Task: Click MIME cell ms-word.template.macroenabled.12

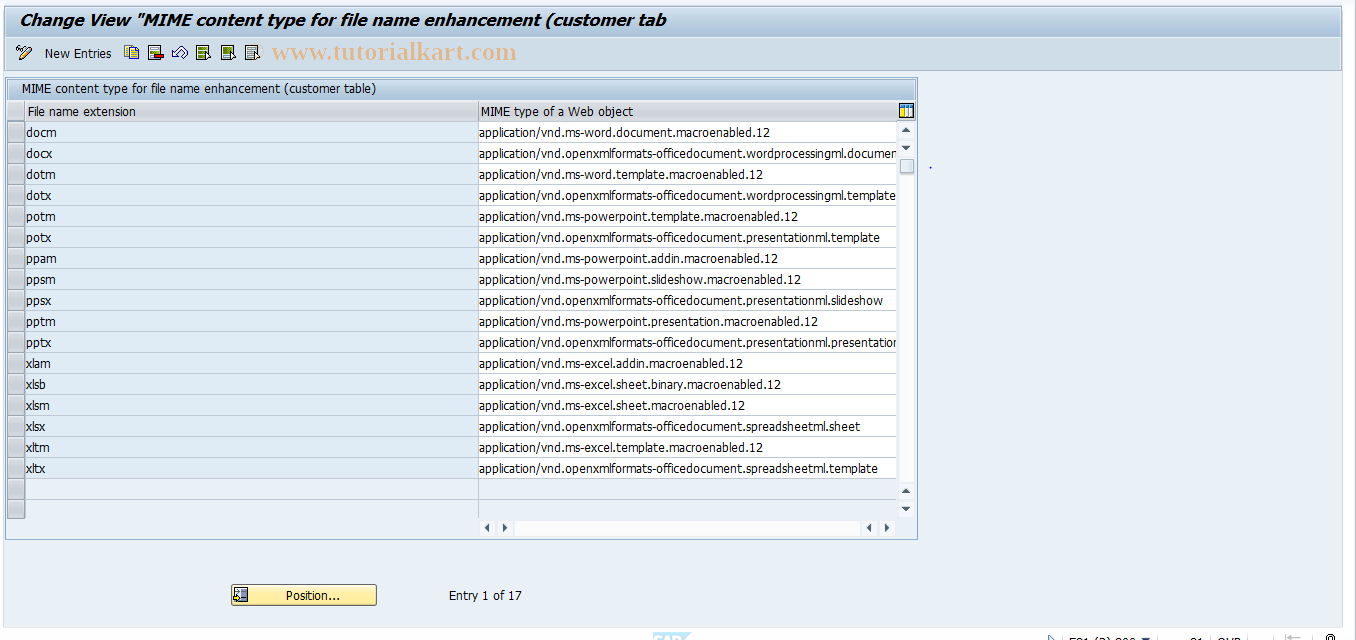Action: pos(688,174)
